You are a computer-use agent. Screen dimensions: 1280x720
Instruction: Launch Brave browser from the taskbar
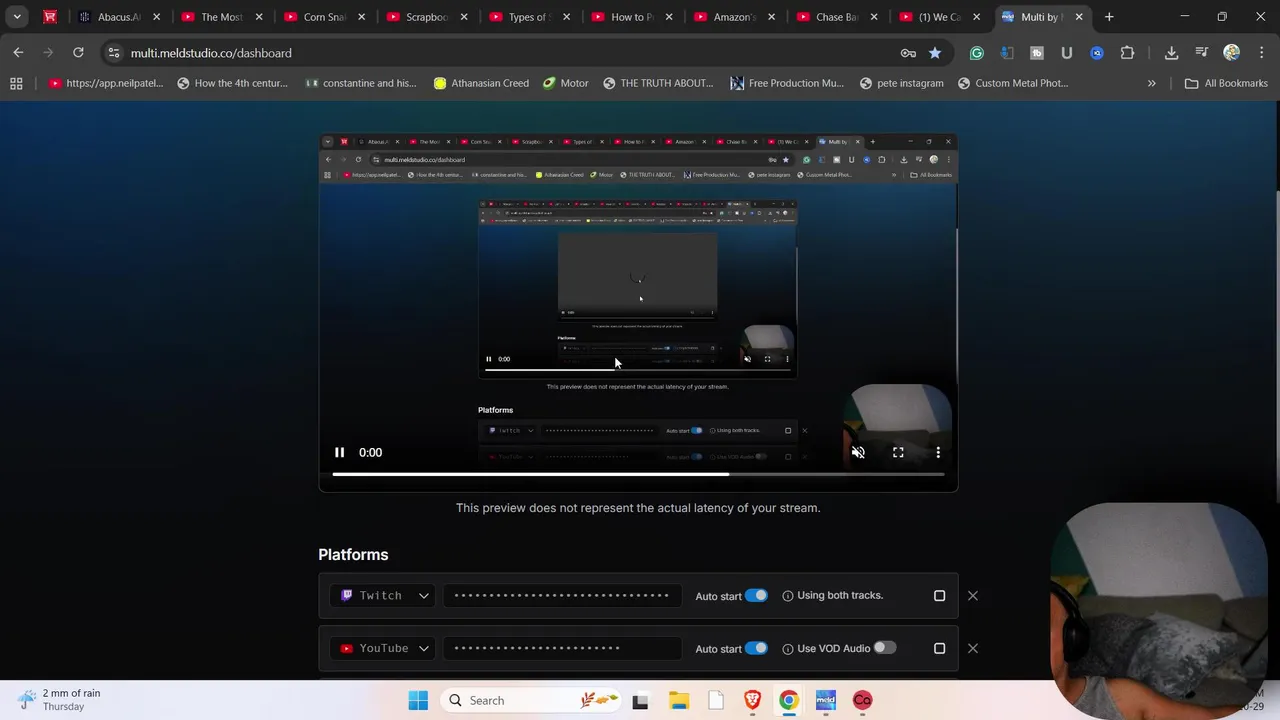(753, 700)
